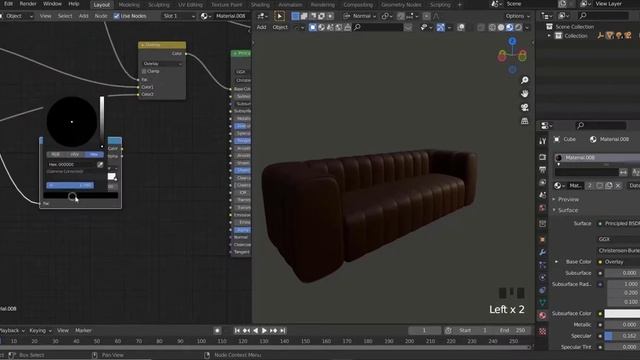Open the View Layer properties tab
This screenshot has height=360, width=640.
[x=542, y=182]
